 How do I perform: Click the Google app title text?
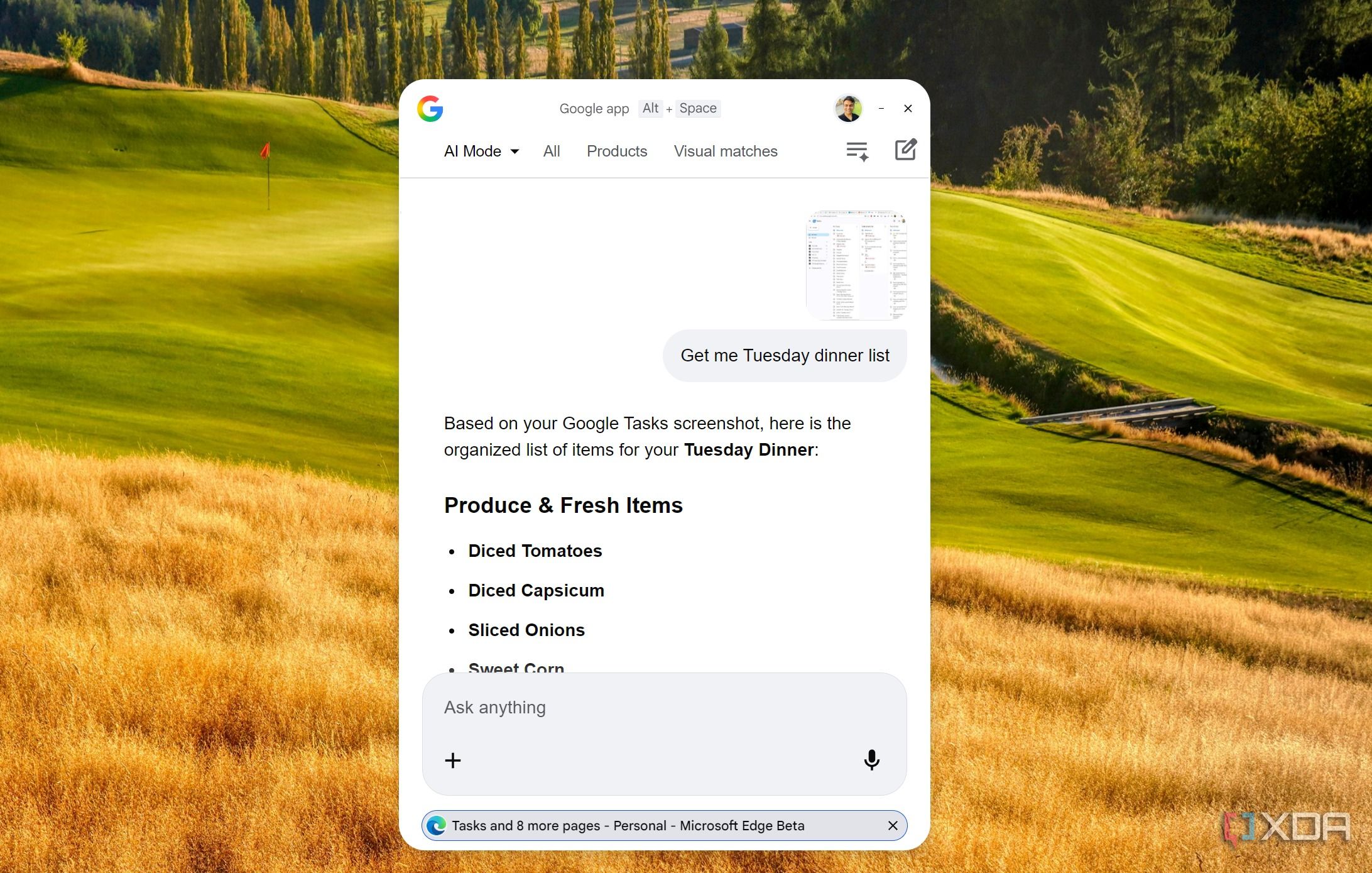tap(594, 109)
